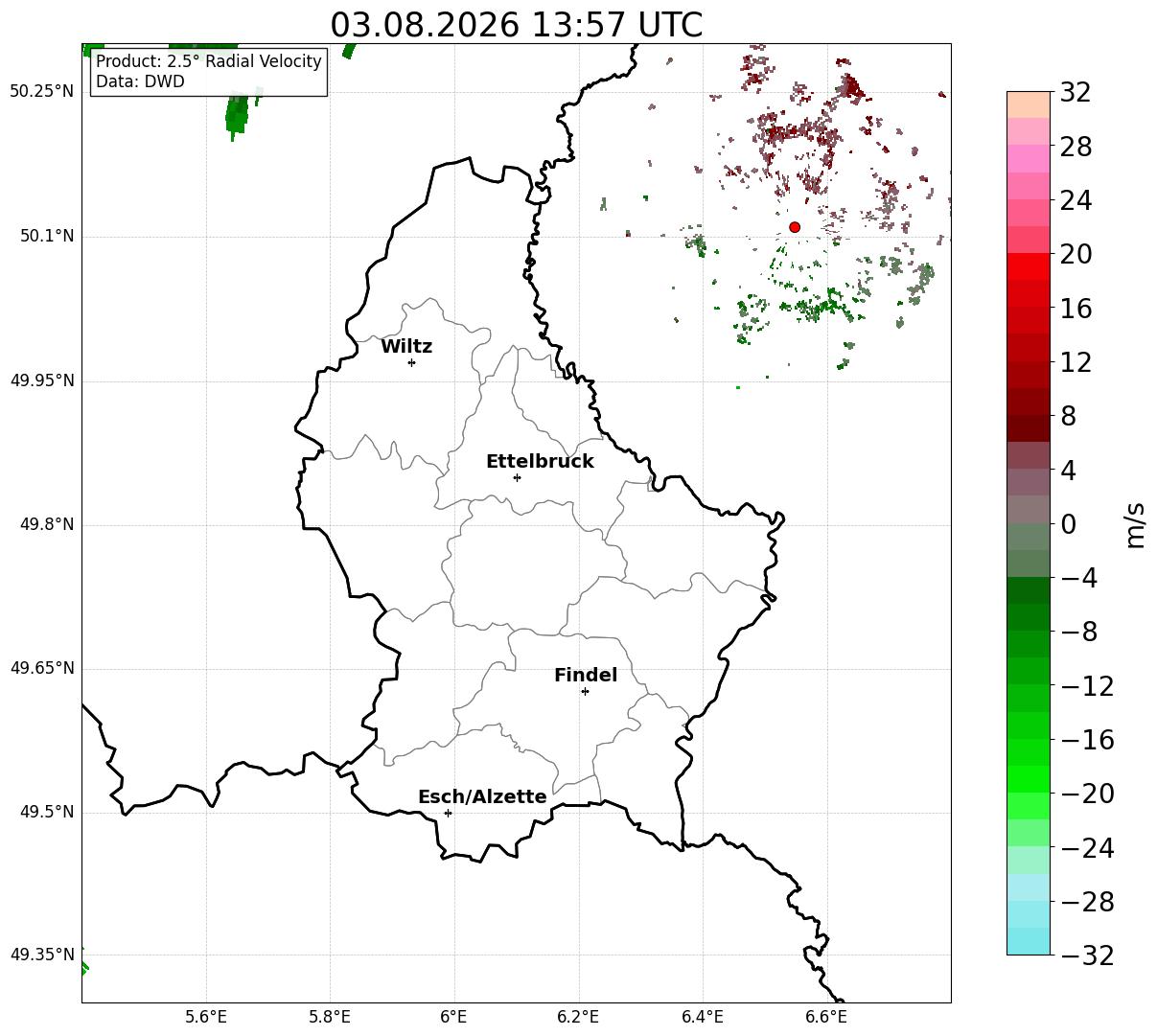The height and width of the screenshot is (1036, 1157).
Task: Click the Ettelbruck station cross marker
Action: click(517, 477)
